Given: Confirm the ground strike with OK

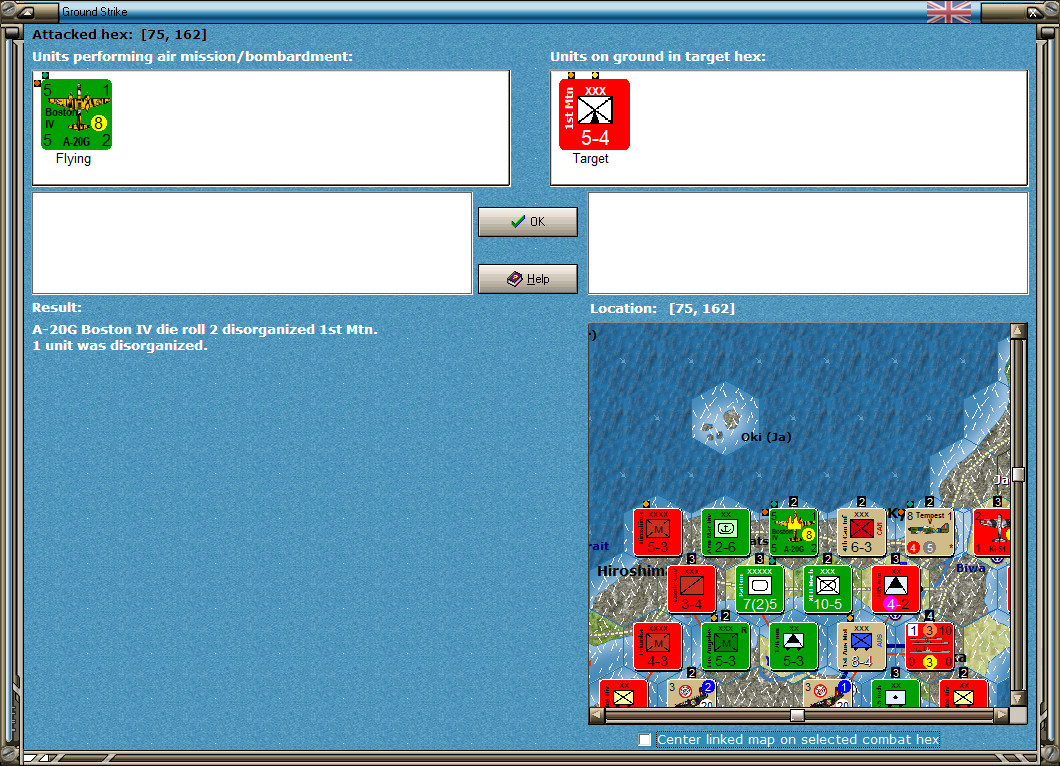Looking at the screenshot, I should click(528, 222).
